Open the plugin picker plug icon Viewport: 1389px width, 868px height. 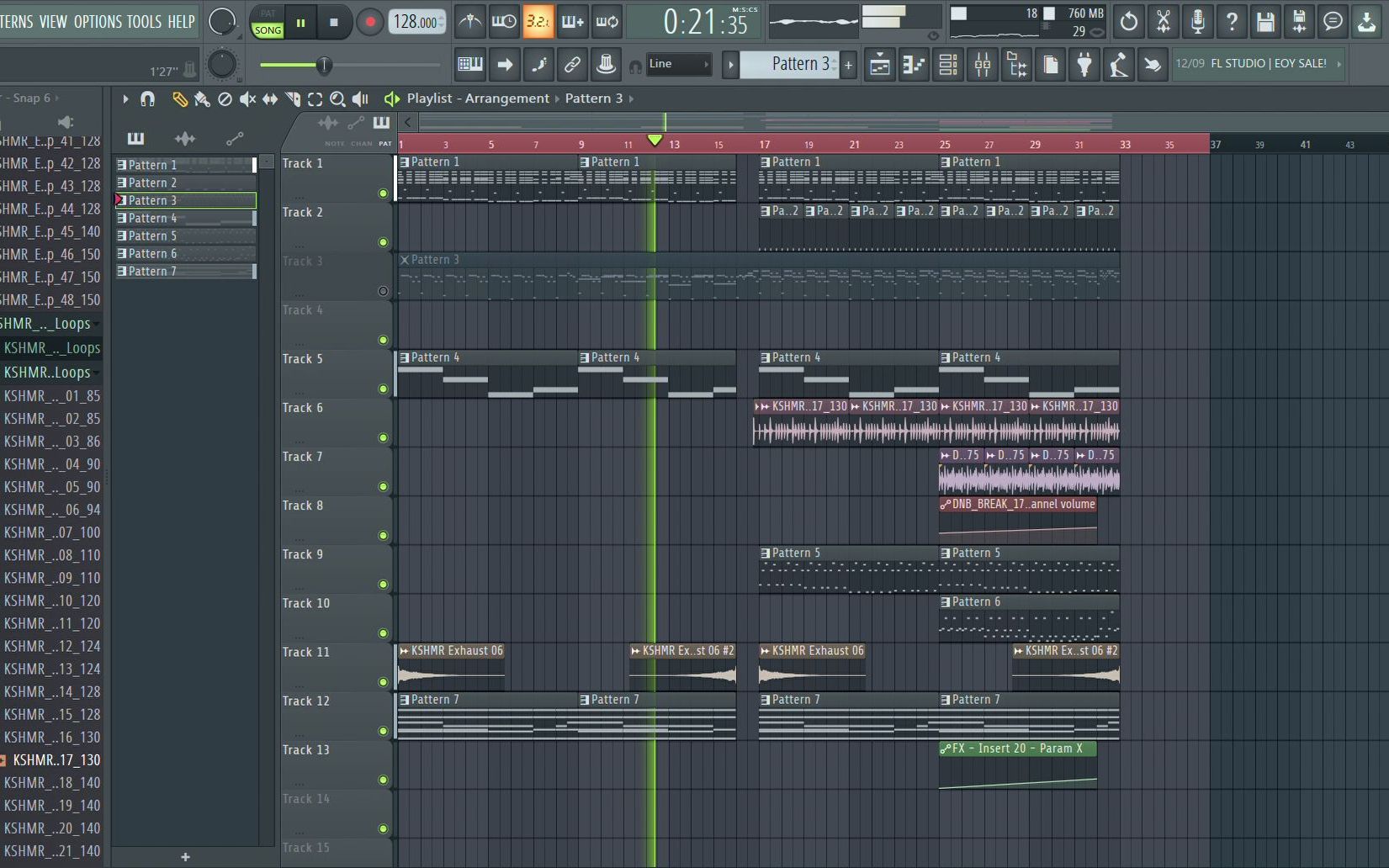coord(1084,65)
